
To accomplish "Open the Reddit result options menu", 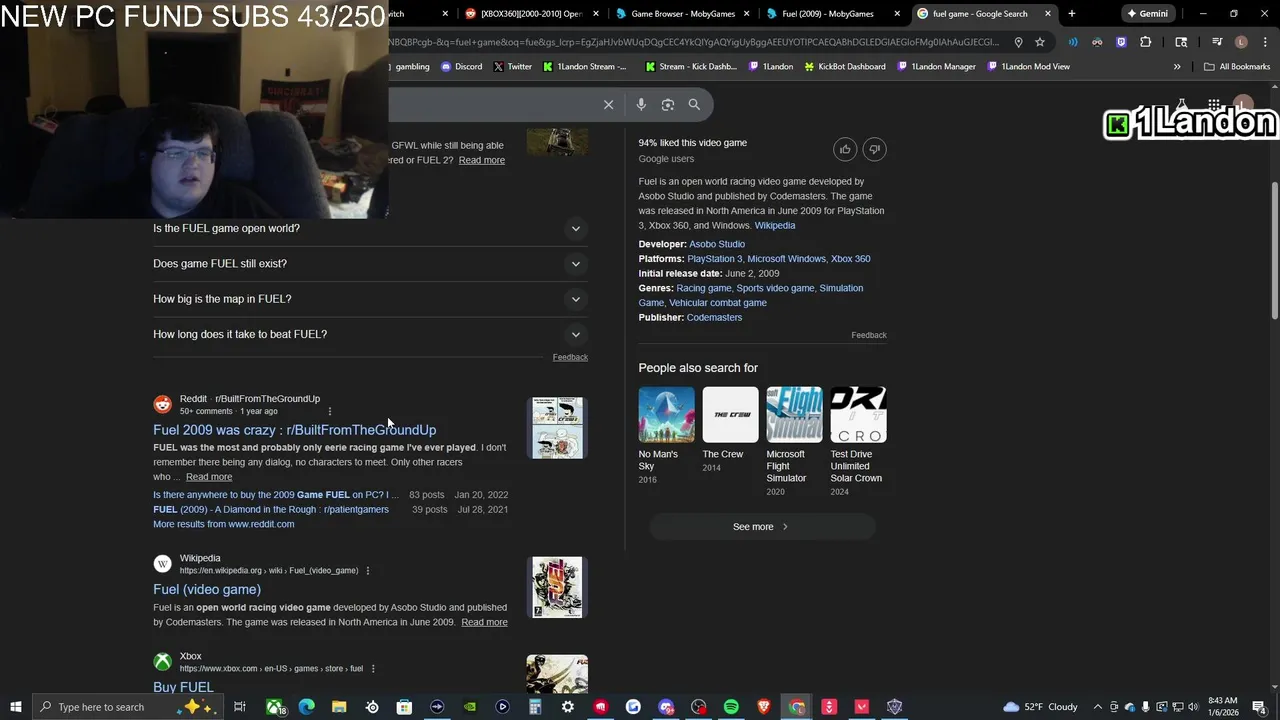I will coord(329,411).
